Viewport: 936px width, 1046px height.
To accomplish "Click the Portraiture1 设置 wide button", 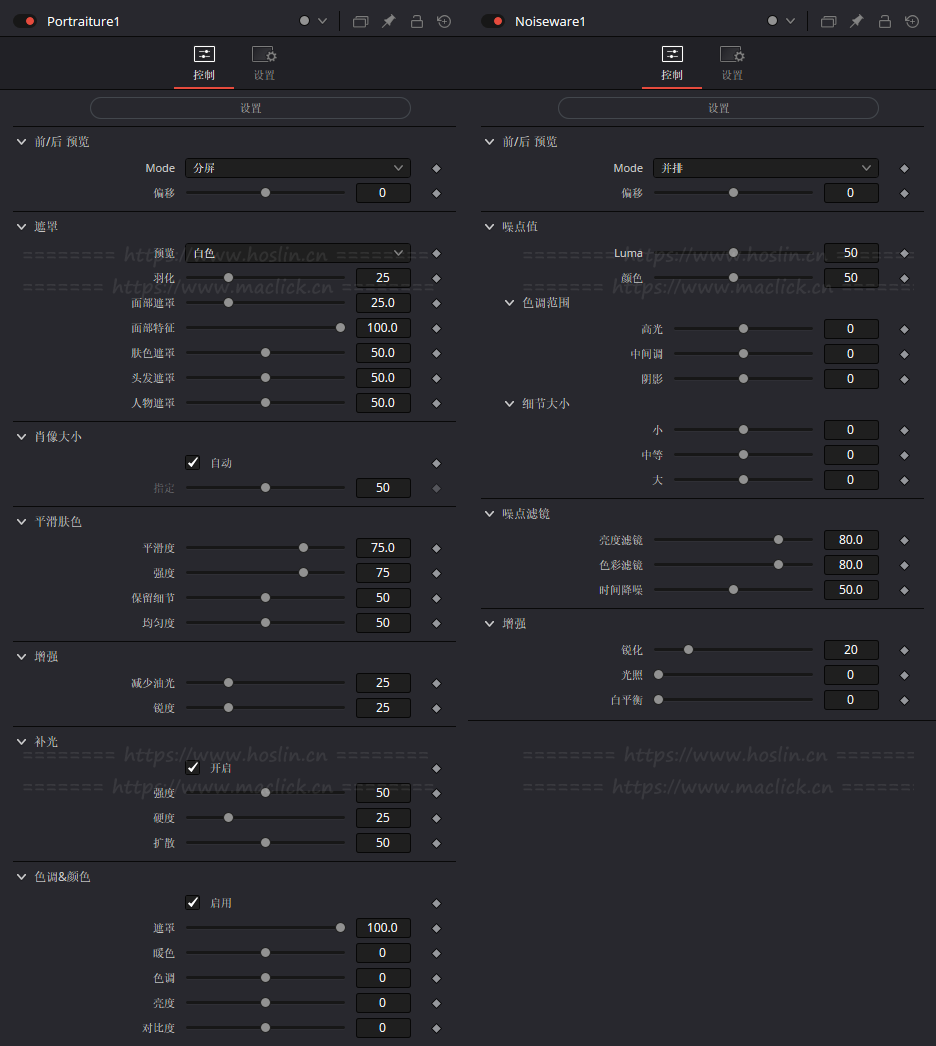I will [x=250, y=108].
